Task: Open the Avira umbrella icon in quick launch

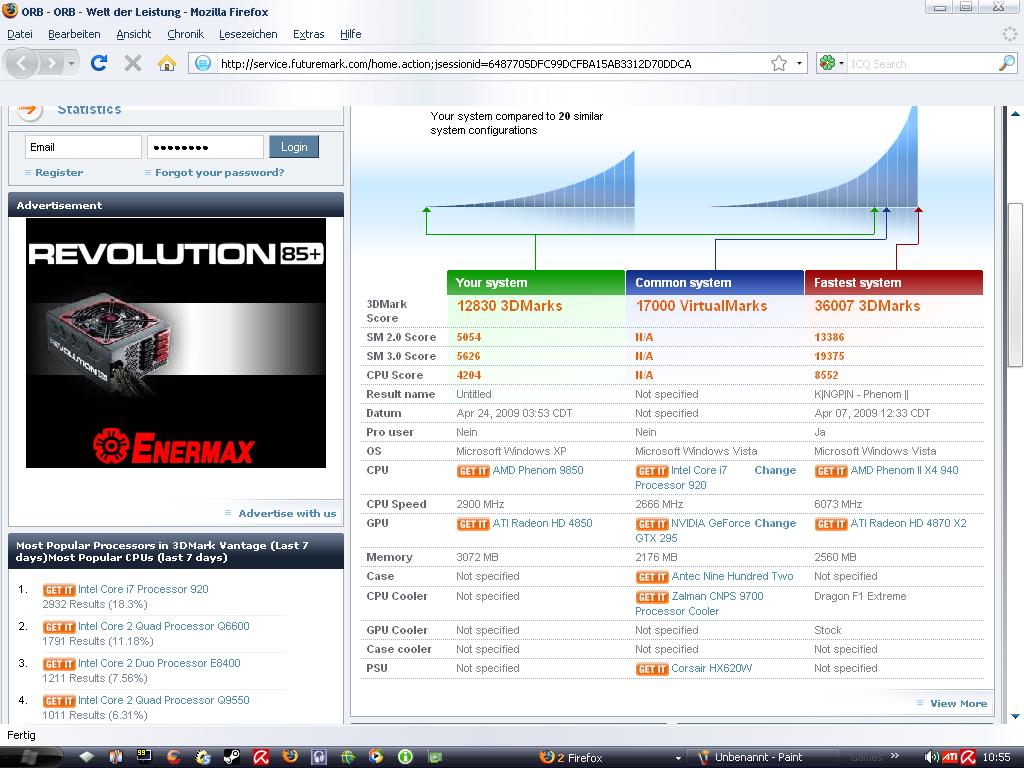Action: click(261, 757)
